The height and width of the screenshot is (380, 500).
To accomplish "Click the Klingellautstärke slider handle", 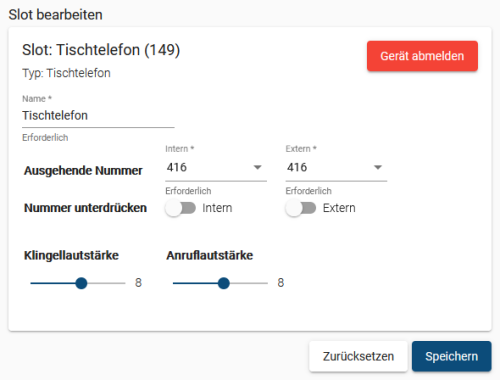I will point(81,283).
